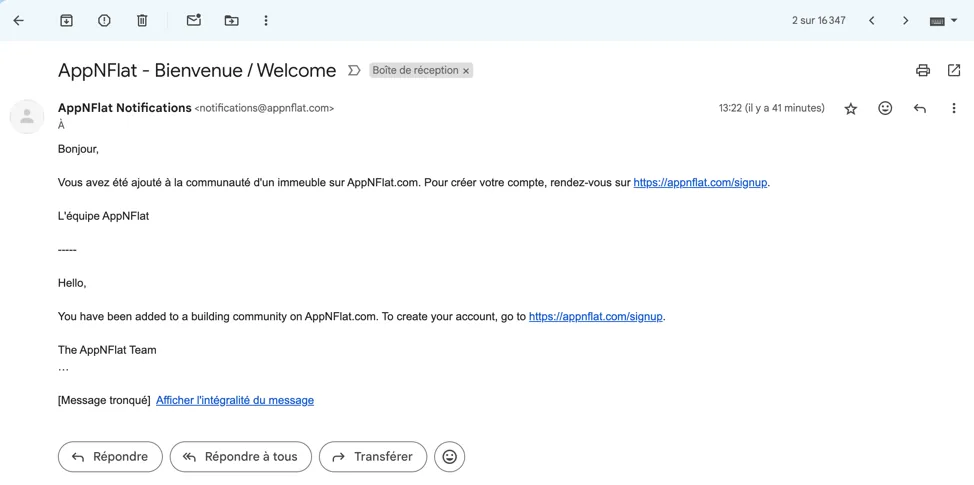Click AppNFlat Notifications sender name
Screen dimensions: 974x485
124,107
